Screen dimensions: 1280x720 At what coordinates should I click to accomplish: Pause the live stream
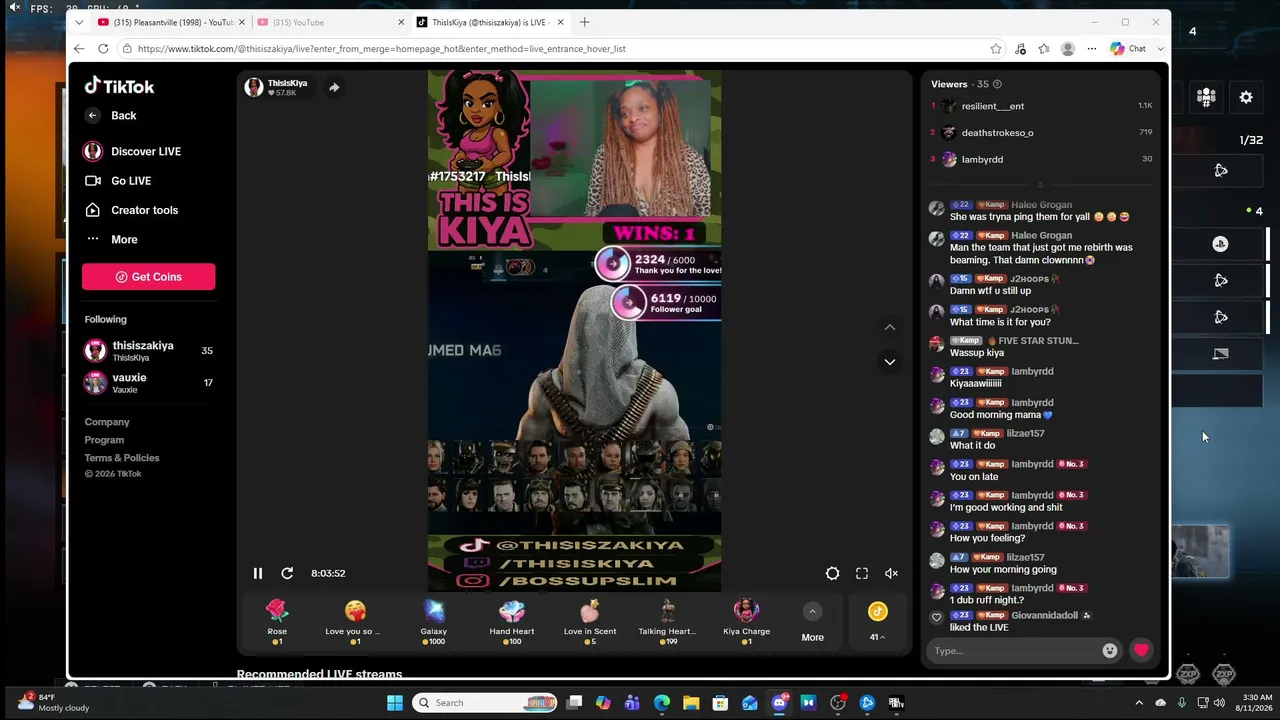point(257,573)
